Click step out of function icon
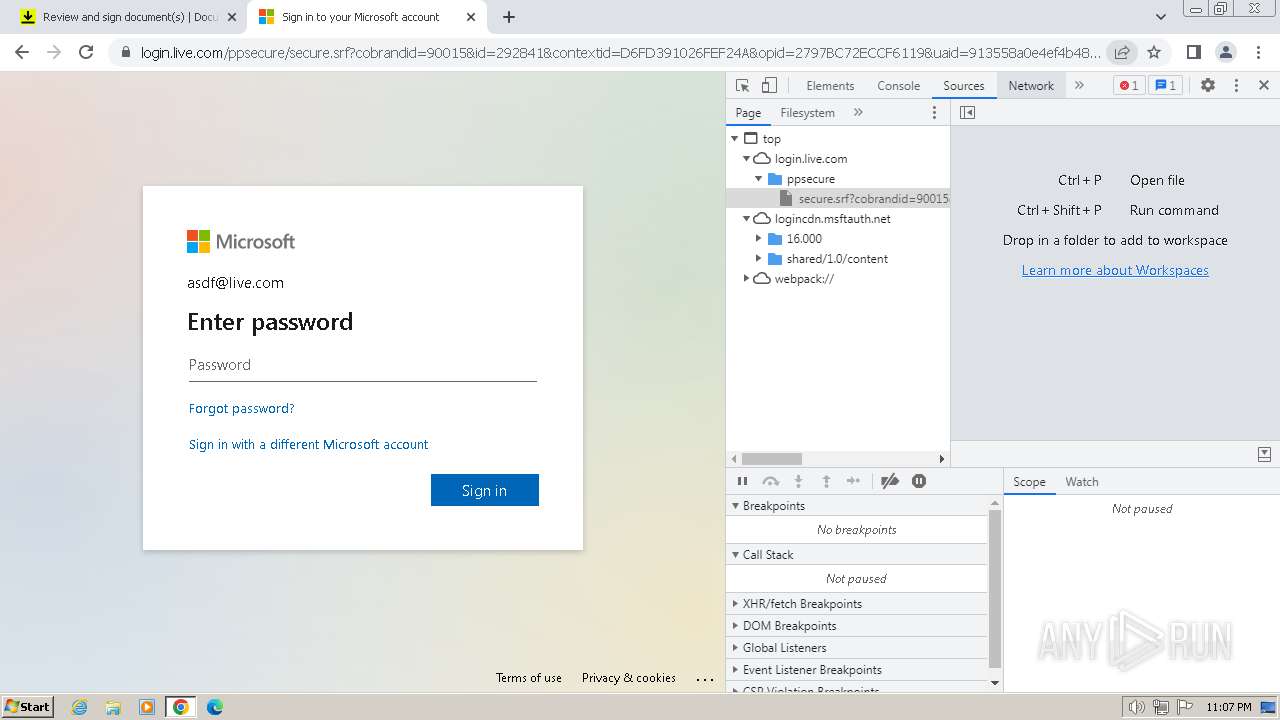Viewport: 1280px width, 720px height. pyautogui.click(x=826, y=482)
